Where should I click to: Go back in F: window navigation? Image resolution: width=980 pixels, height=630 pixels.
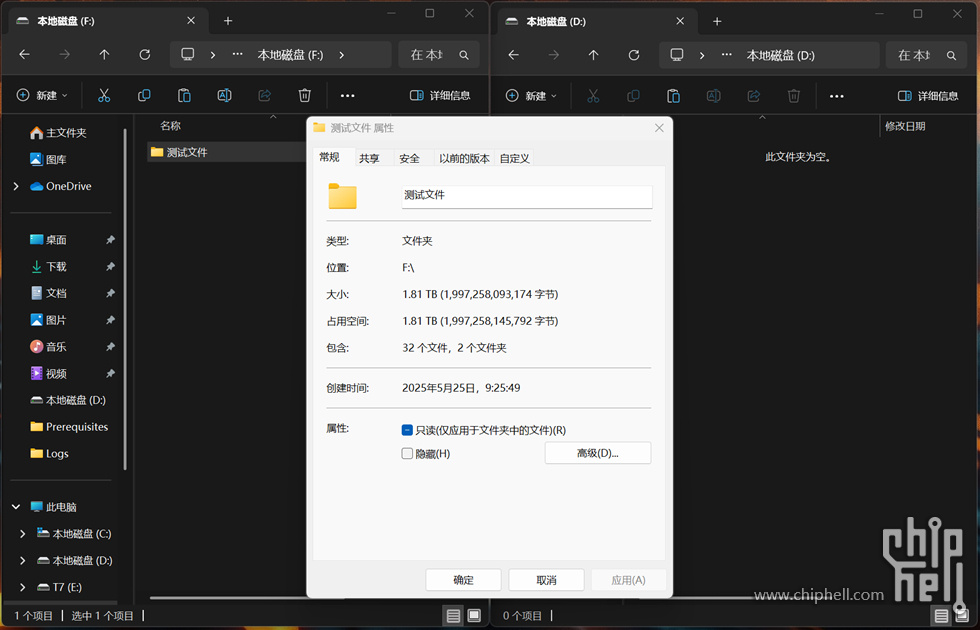[x=24, y=55]
